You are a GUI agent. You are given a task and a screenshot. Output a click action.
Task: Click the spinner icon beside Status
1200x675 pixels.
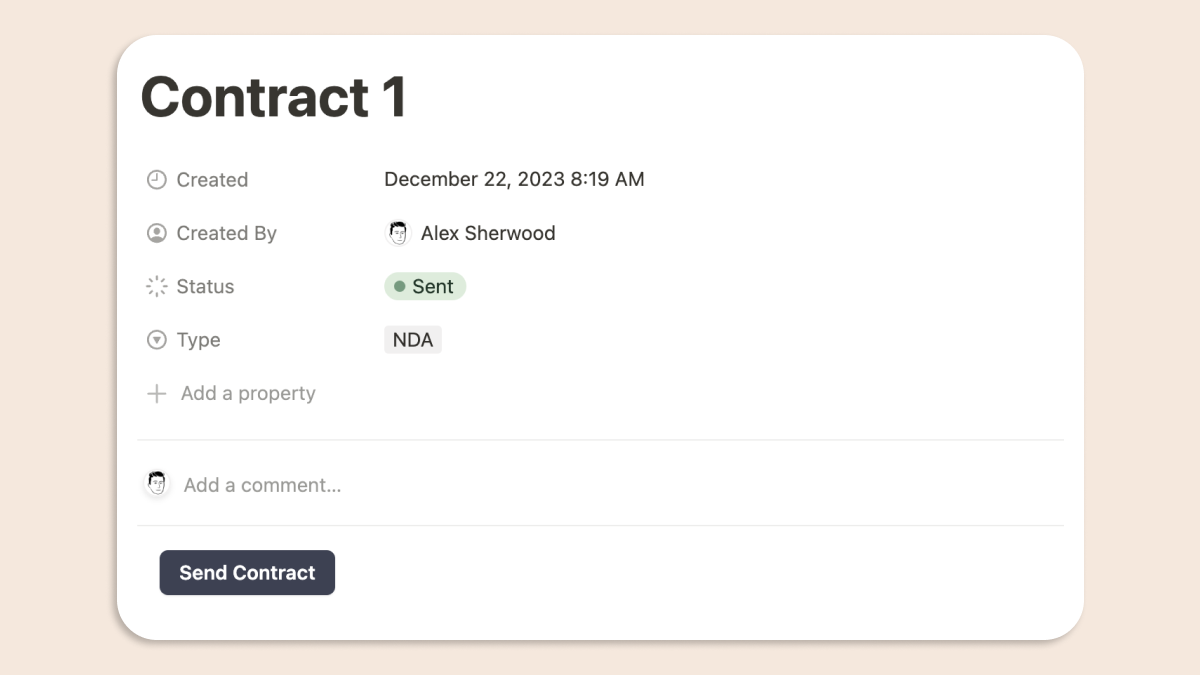(x=157, y=287)
